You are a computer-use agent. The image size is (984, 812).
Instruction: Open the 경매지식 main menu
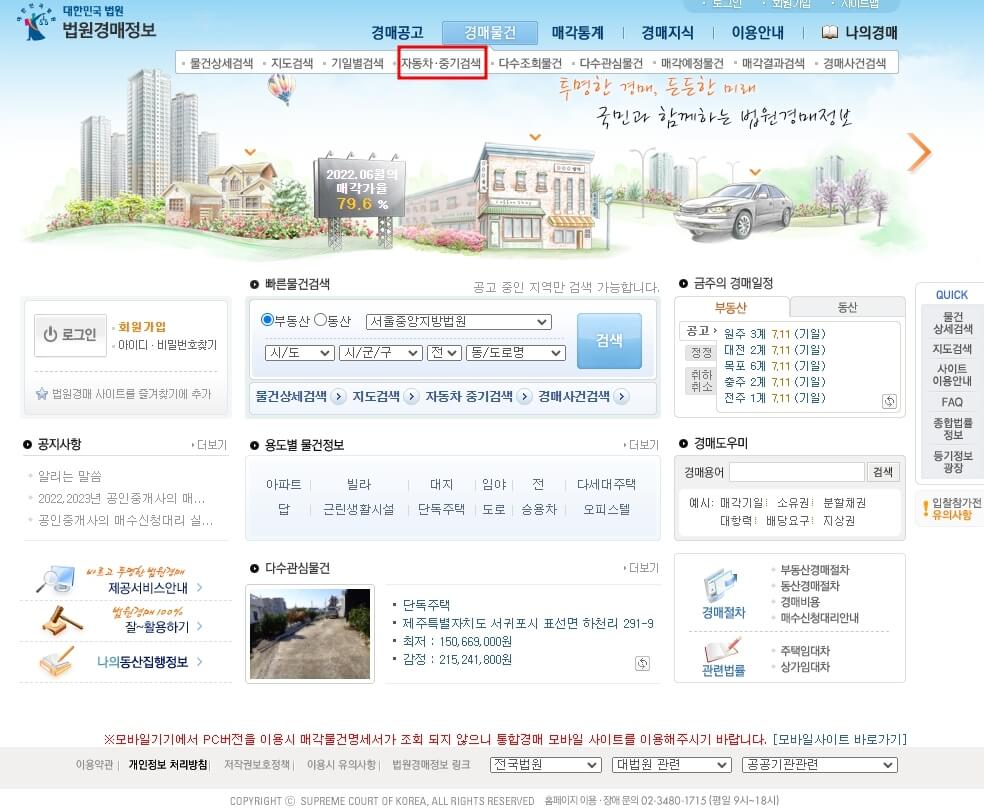click(667, 33)
